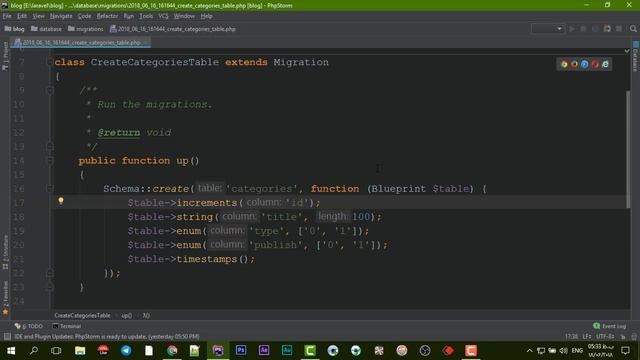Open Telegram from the taskbar
The height and width of the screenshot is (360, 640).
pos(126,351)
